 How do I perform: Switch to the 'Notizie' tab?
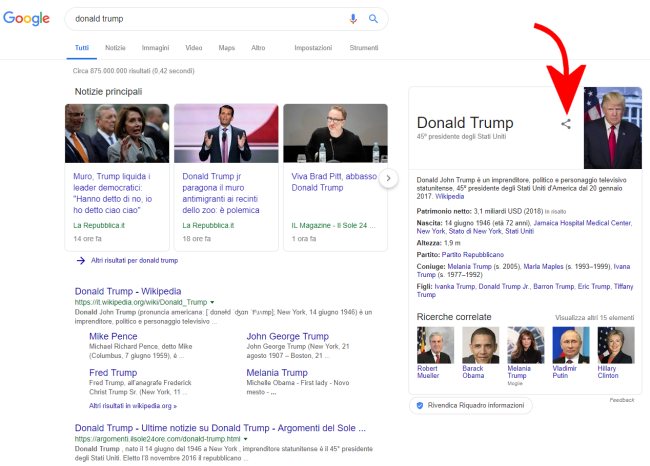point(115,47)
